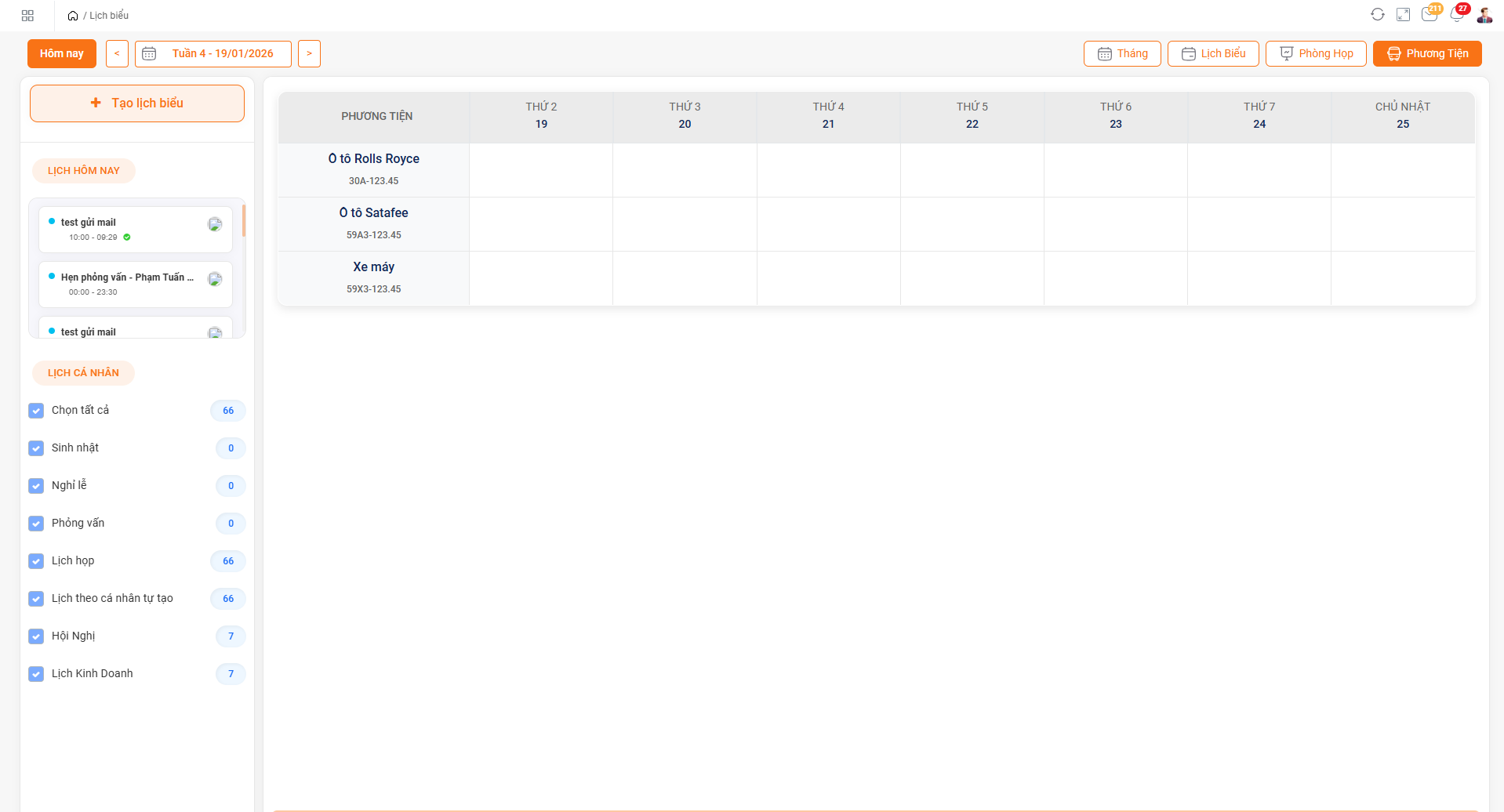This screenshot has width=1504, height=812.
Task: Open the apps grid menu icon
Action: [27, 16]
